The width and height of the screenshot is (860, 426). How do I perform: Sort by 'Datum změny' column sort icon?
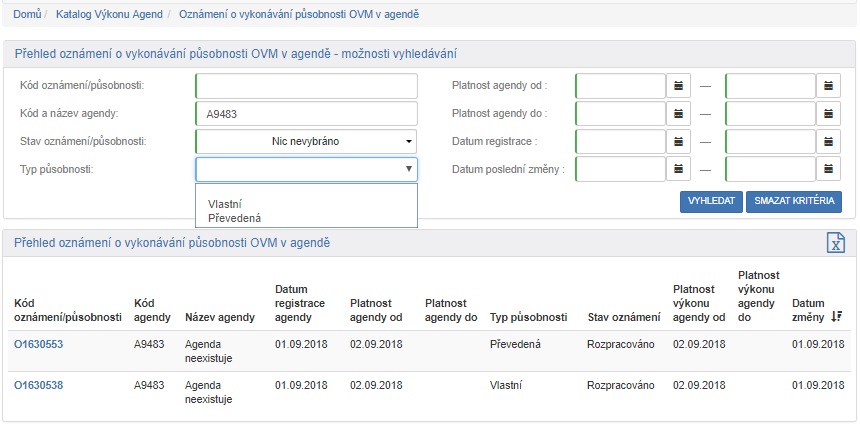[x=837, y=317]
